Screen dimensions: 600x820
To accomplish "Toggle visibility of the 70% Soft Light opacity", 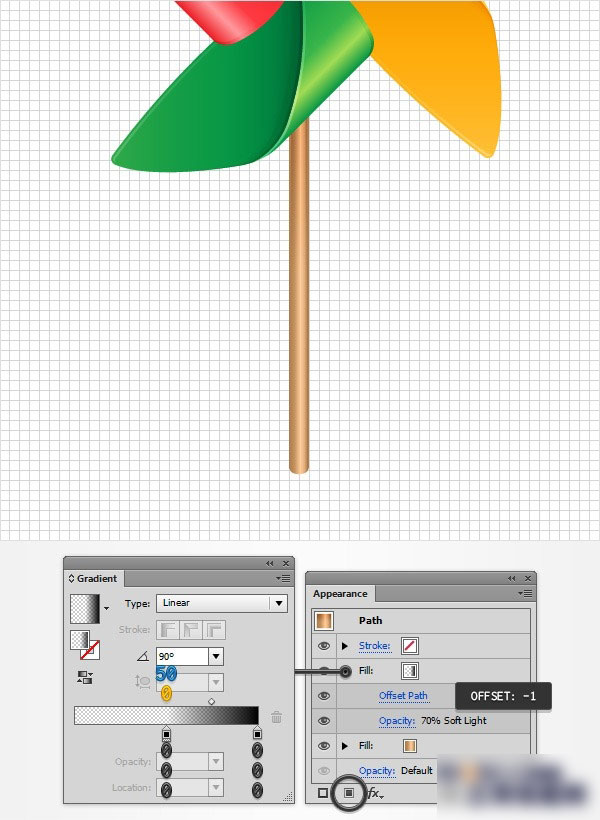I will pos(324,721).
